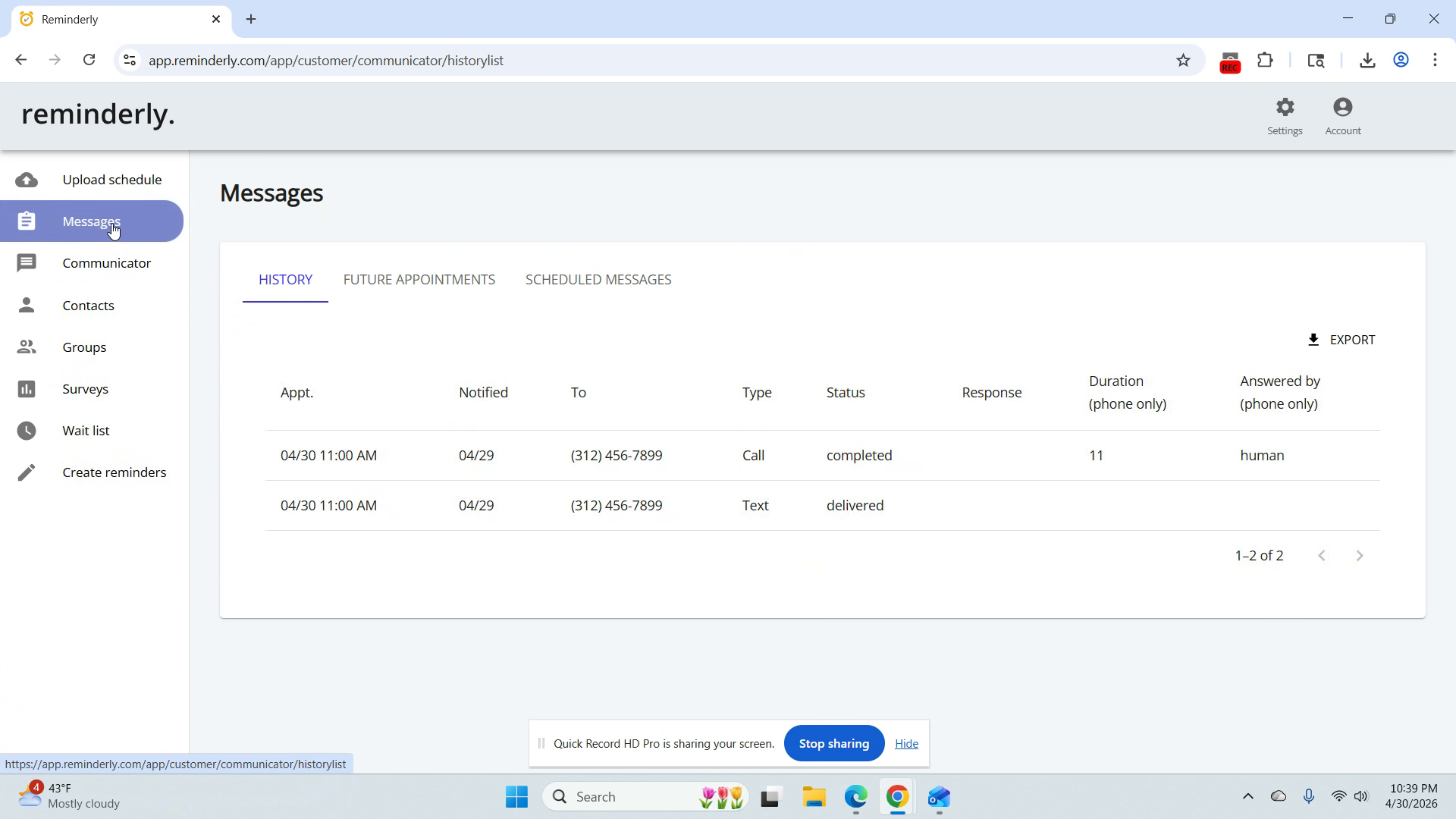1456x819 pixels.
Task: Show hidden system tray icons
Action: [x=1247, y=796]
